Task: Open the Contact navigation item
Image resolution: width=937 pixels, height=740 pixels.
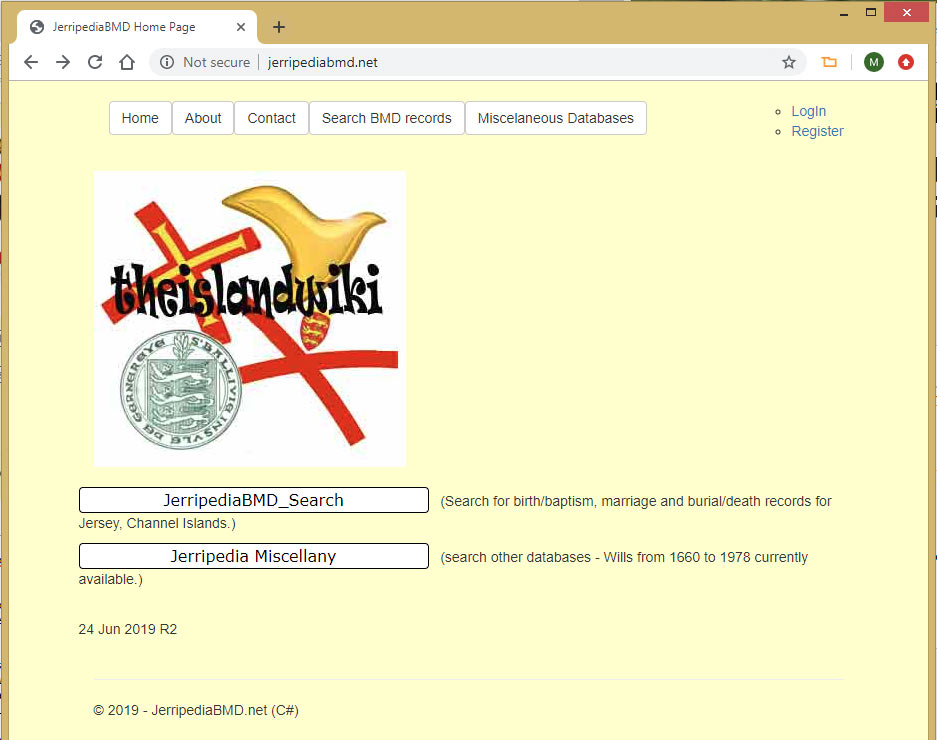Action: pos(271,118)
